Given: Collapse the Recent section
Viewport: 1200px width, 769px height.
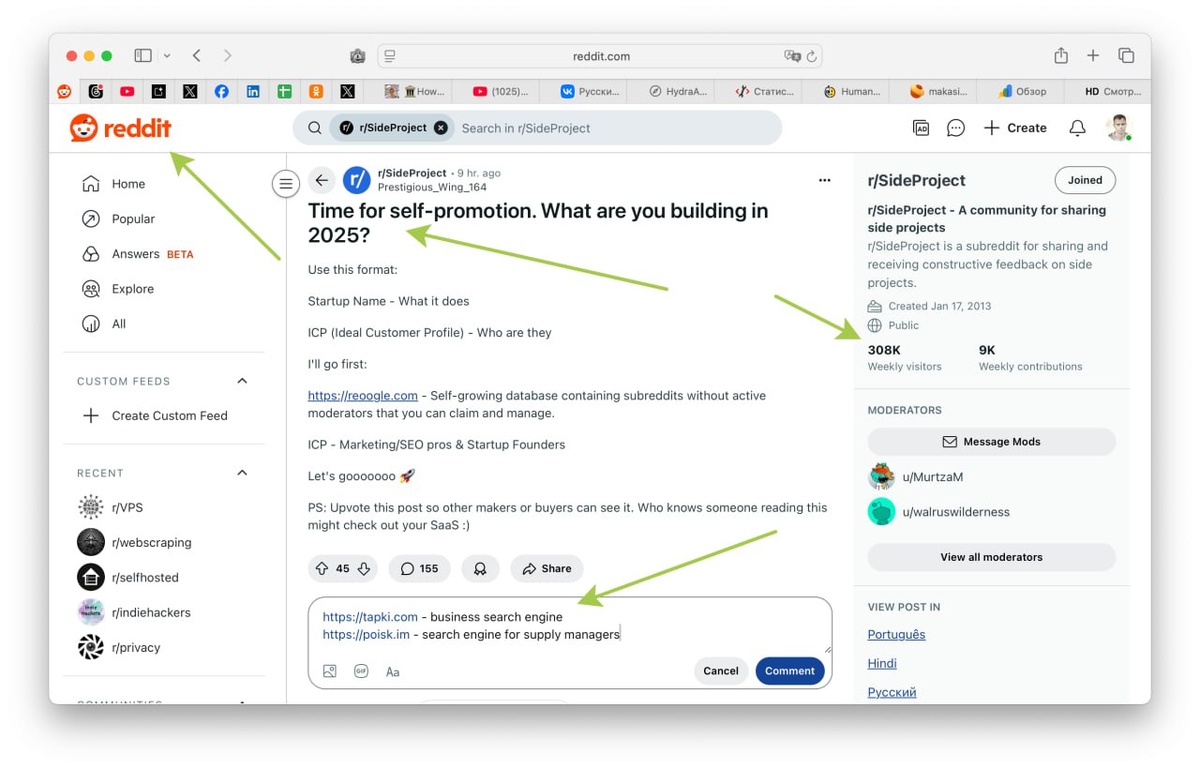Looking at the screenshot, I should [242, 473].
